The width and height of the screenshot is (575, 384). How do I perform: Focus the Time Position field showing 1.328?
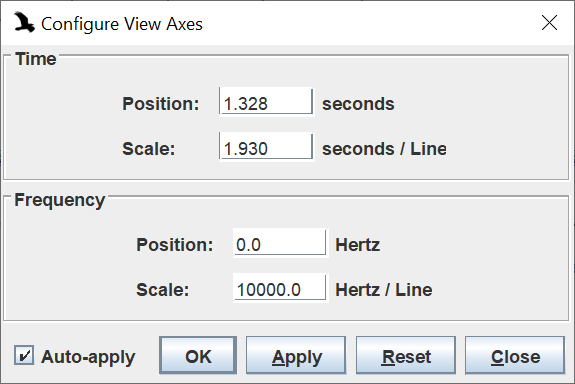click(267, 102)
